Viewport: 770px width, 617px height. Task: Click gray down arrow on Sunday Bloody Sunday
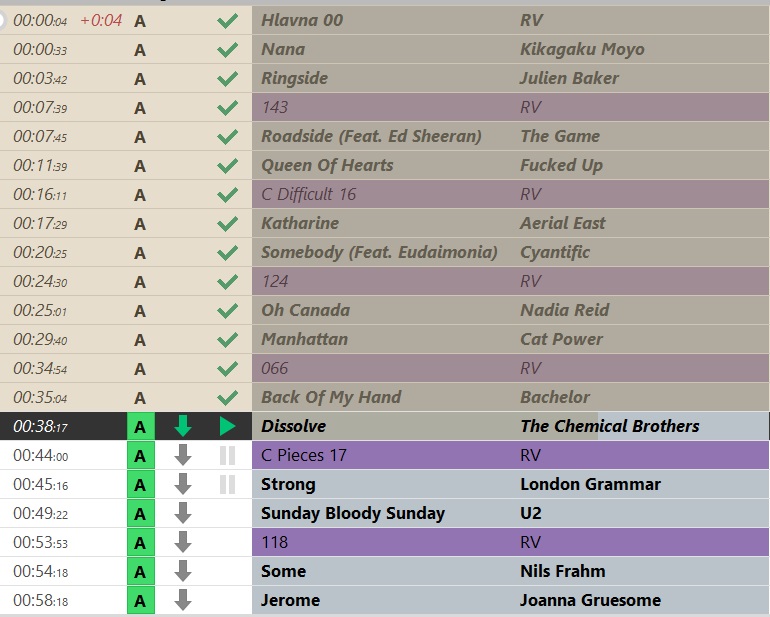(x=183, y=513)
